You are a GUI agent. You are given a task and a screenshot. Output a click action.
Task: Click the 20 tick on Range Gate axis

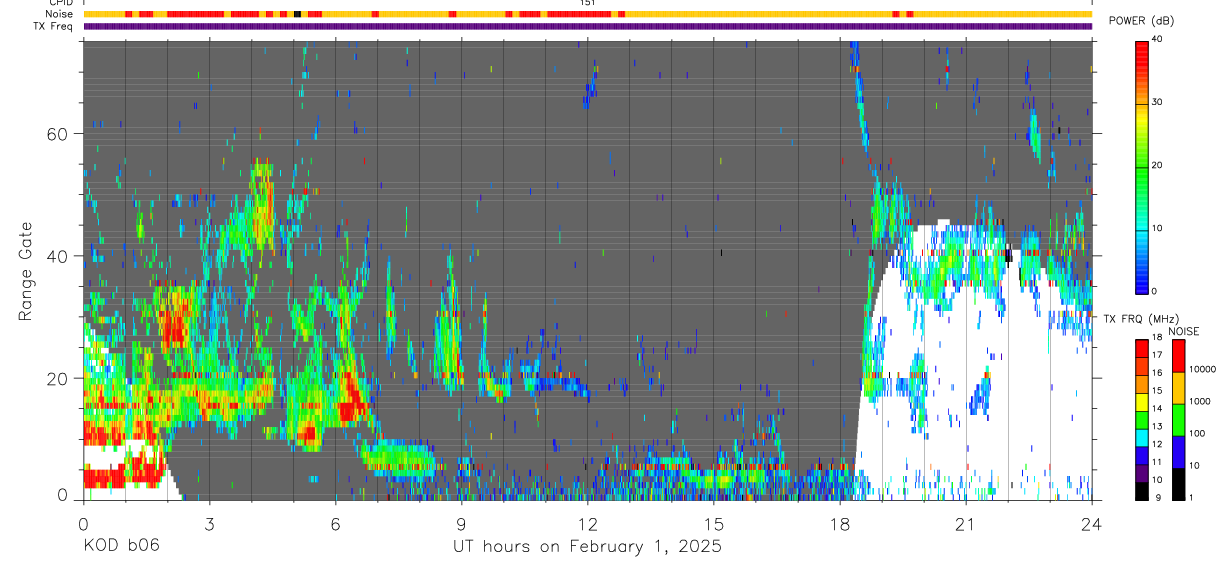click(x=58, y=378)
